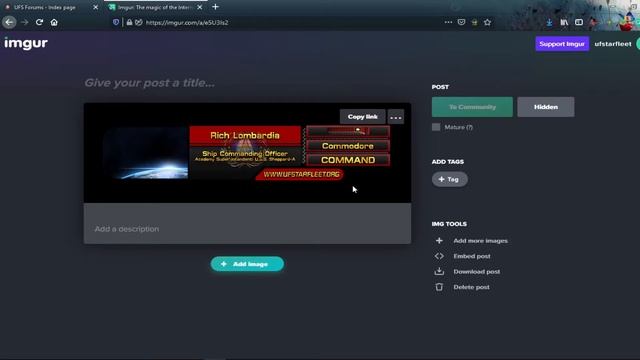Image resolution: width=640 pixels, height=360 pixels.
Task: Open the browser library icon
Action: click(564, 22)
